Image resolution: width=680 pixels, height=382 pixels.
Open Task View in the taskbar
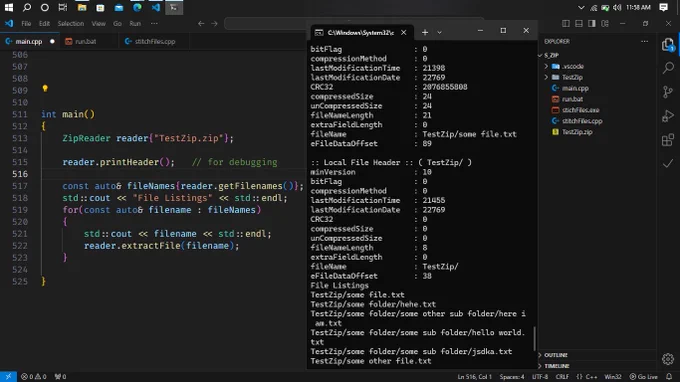63,7
